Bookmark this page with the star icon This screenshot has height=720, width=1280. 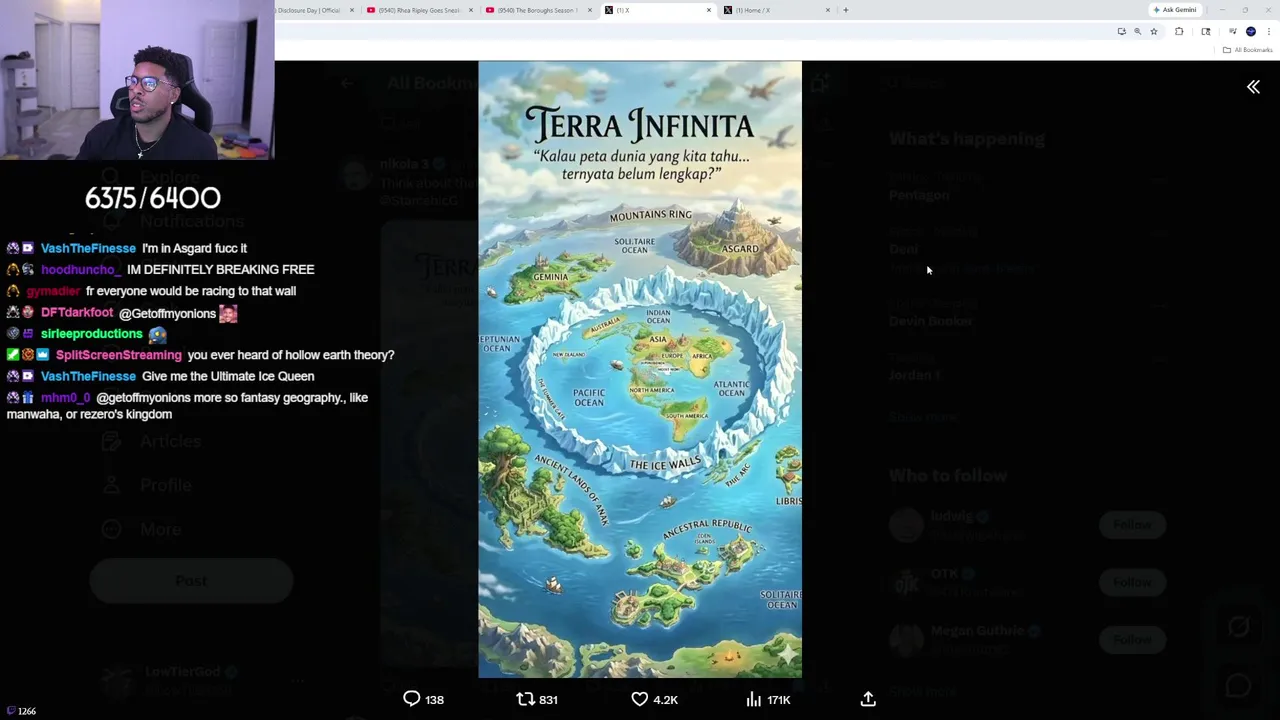[1154, 31]
